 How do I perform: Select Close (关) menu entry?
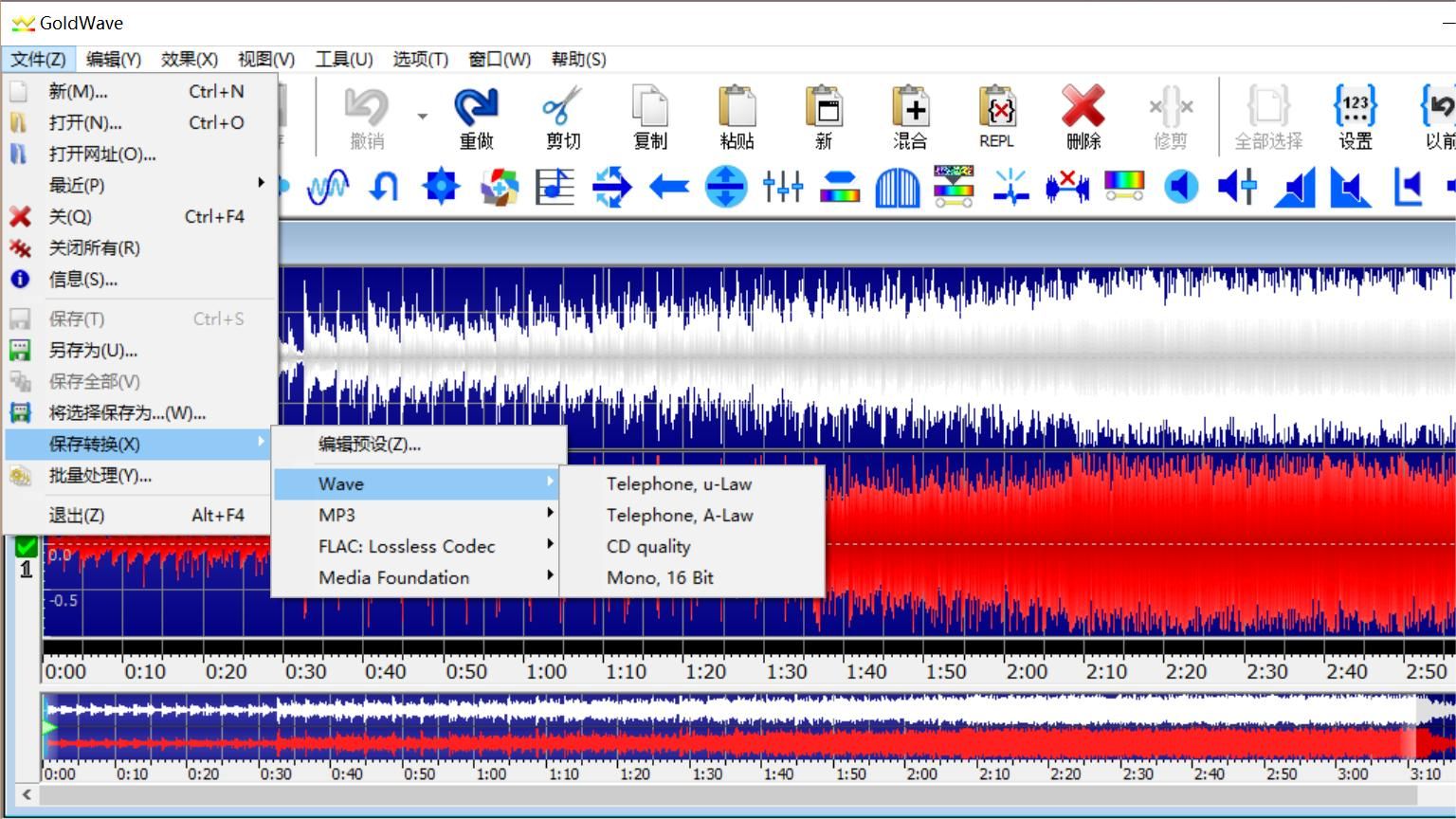click(x=140, y=216)
